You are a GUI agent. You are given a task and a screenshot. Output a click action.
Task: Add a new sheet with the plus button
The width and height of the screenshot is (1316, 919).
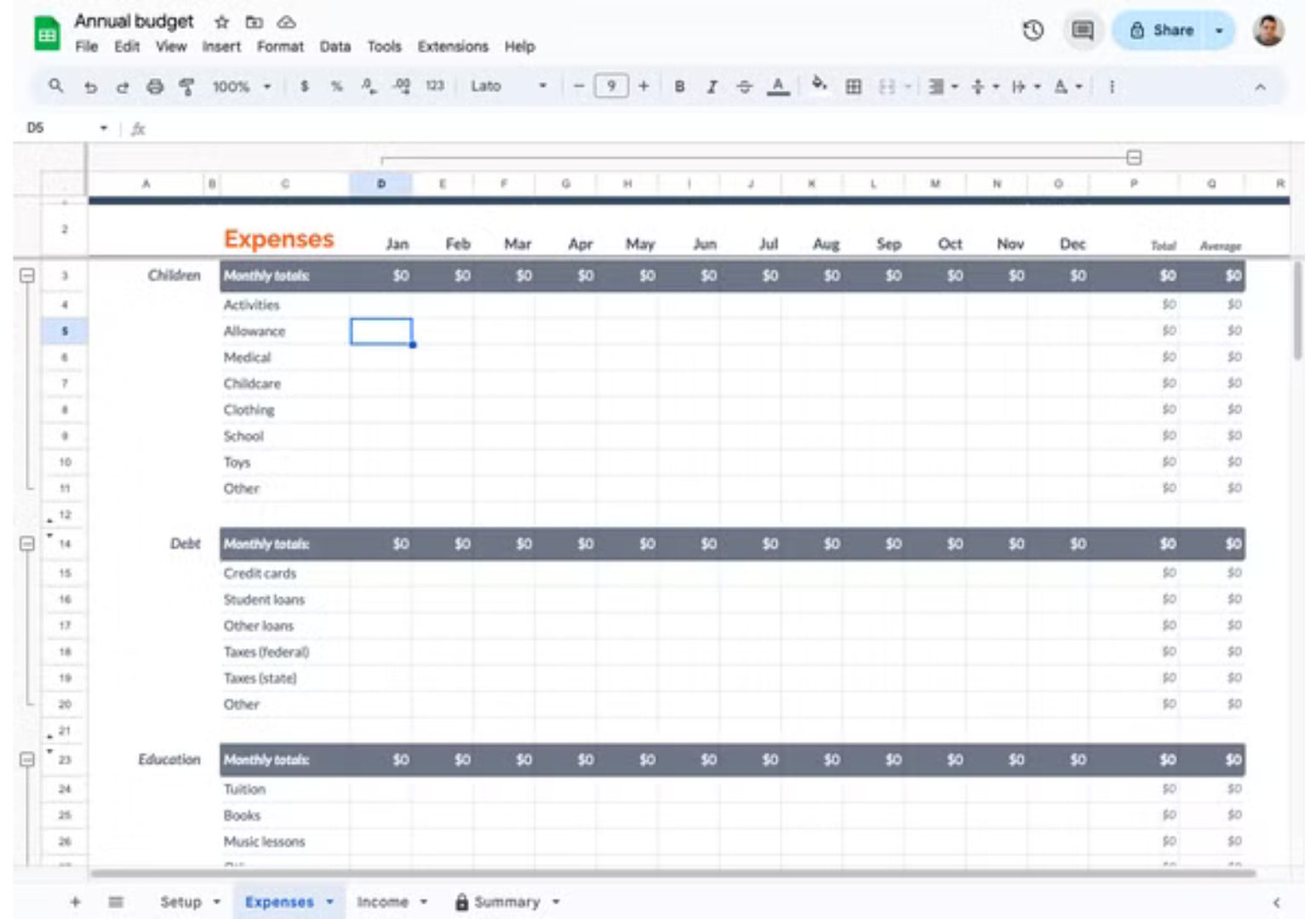pyautogui.click(x=74, y=901)
